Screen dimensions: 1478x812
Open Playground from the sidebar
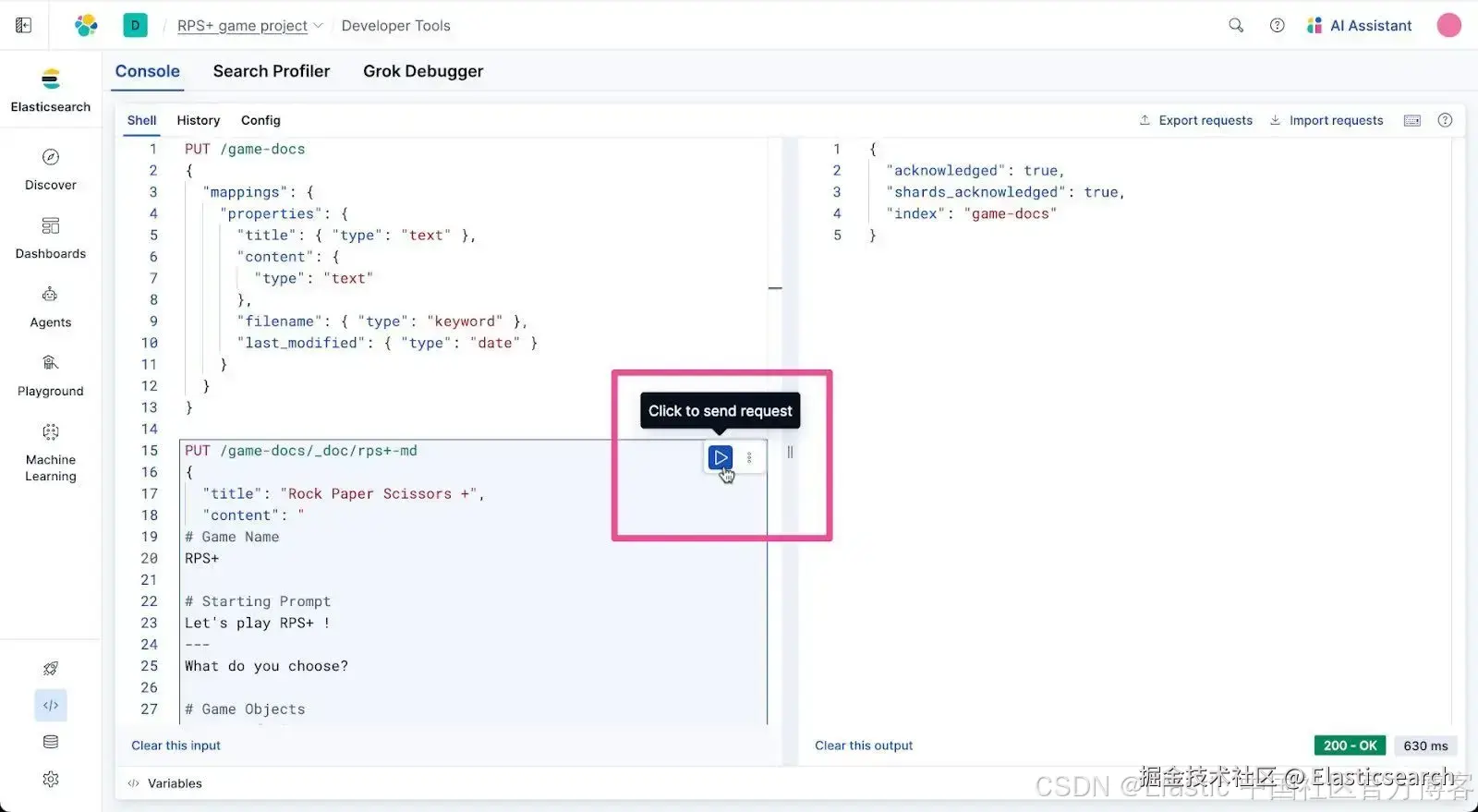click(51, 376)
